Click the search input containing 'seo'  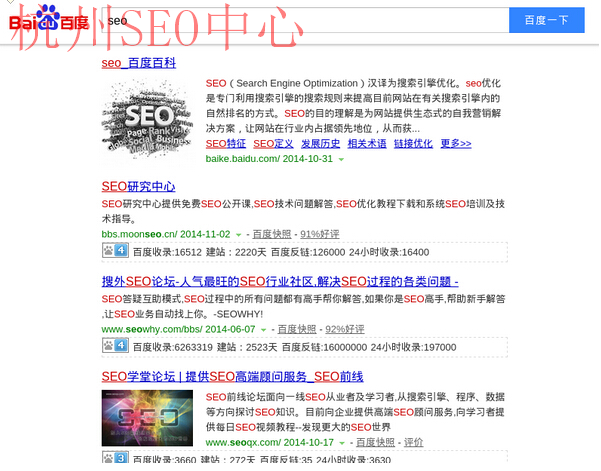coord(305,20)
